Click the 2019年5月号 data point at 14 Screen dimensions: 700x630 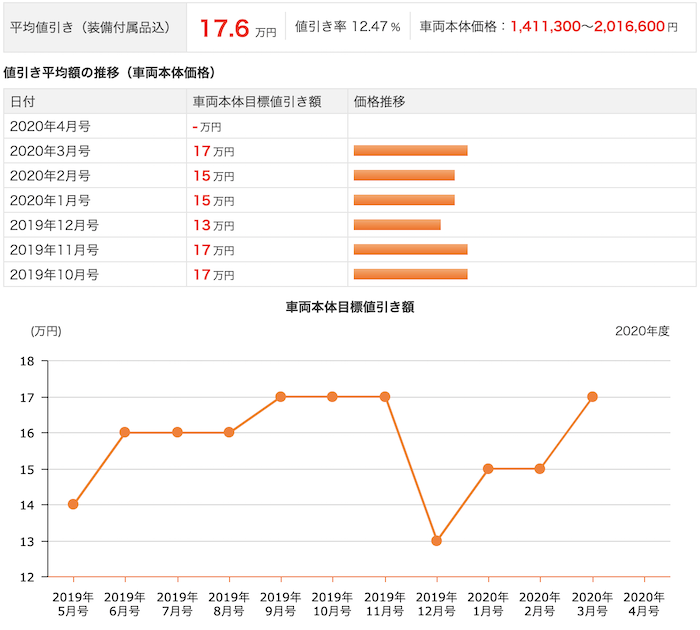73,504
